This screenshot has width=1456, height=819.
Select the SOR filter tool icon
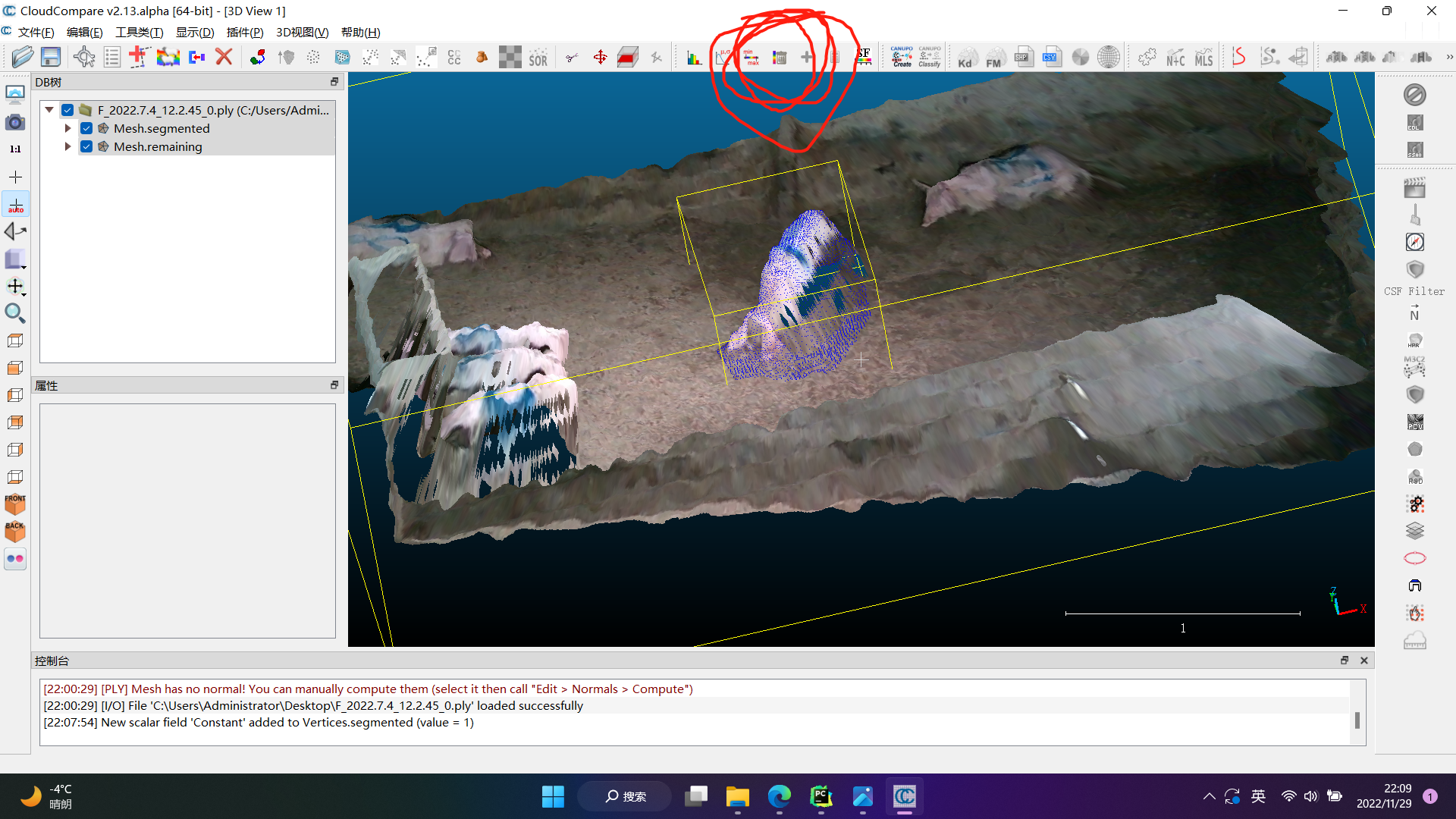538,57
